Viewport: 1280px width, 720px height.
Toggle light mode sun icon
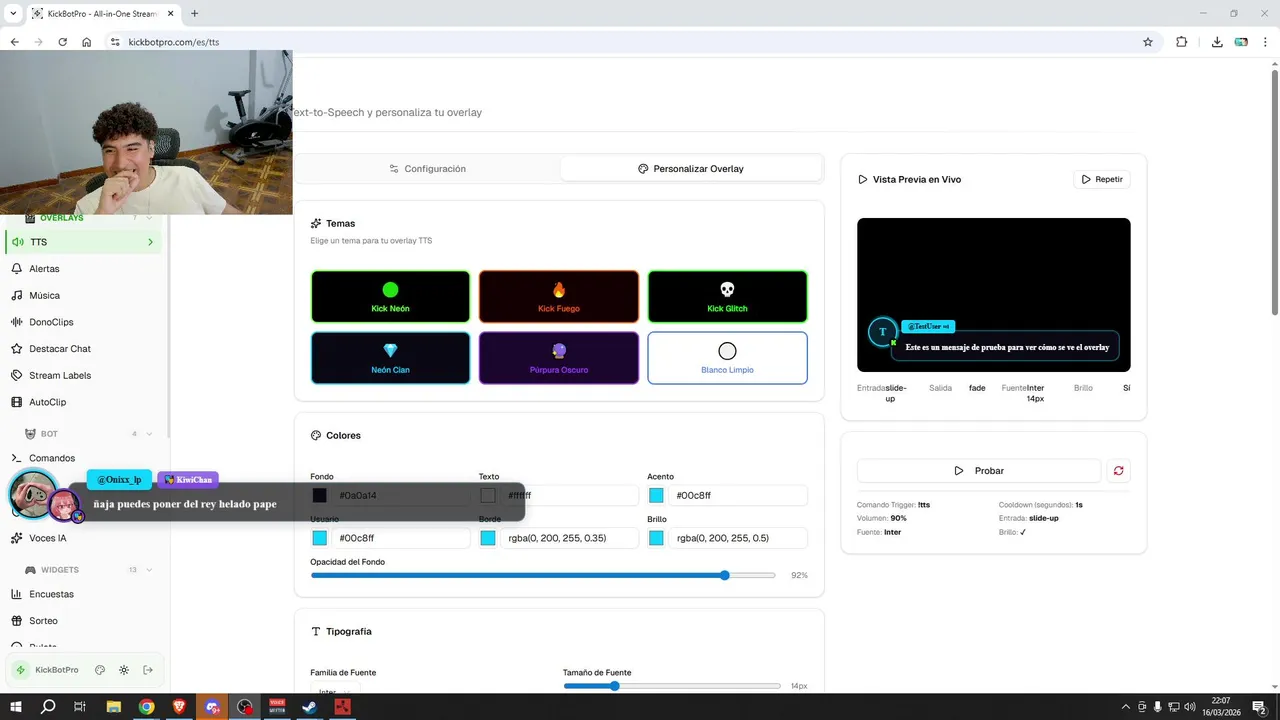(x=124, y=670)
